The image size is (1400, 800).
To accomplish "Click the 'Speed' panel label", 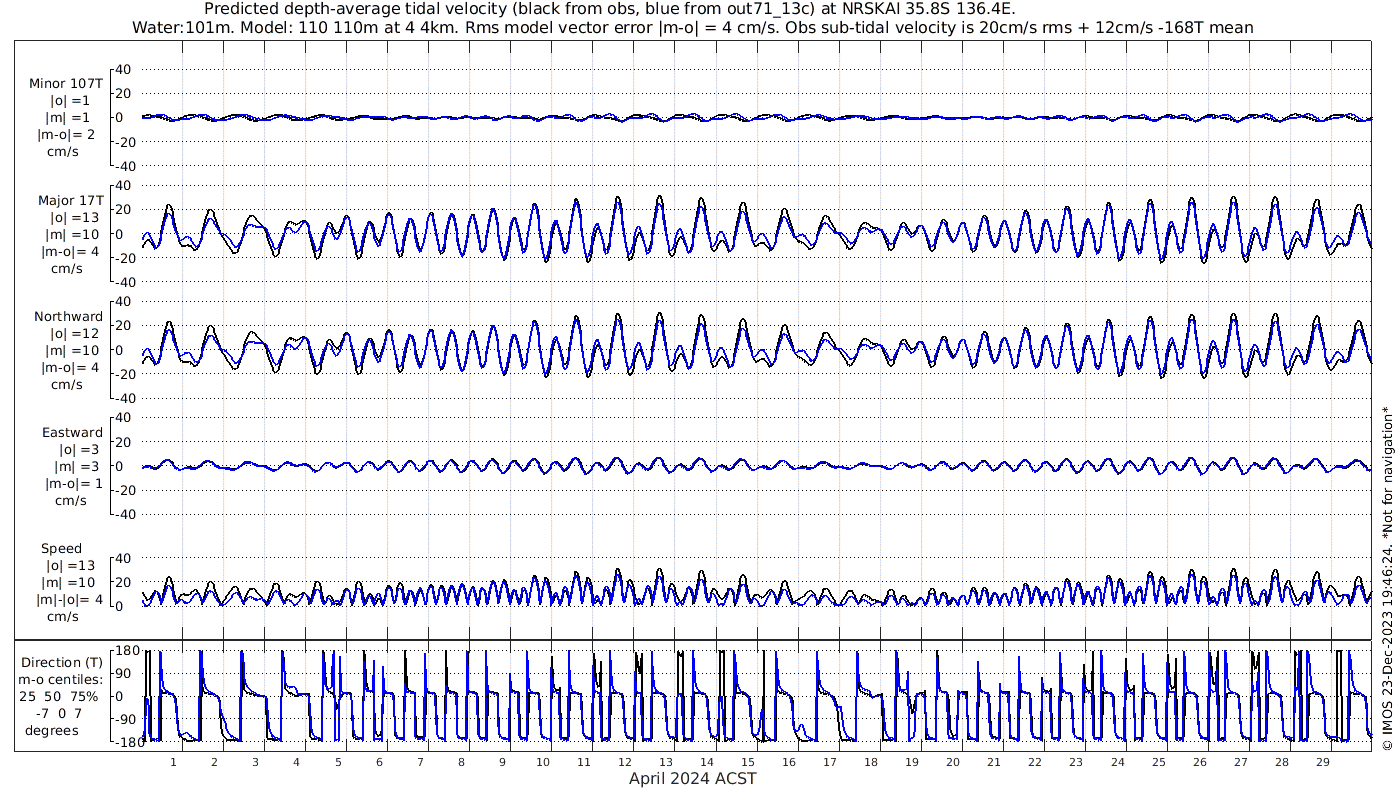I will tap(61, 549).
